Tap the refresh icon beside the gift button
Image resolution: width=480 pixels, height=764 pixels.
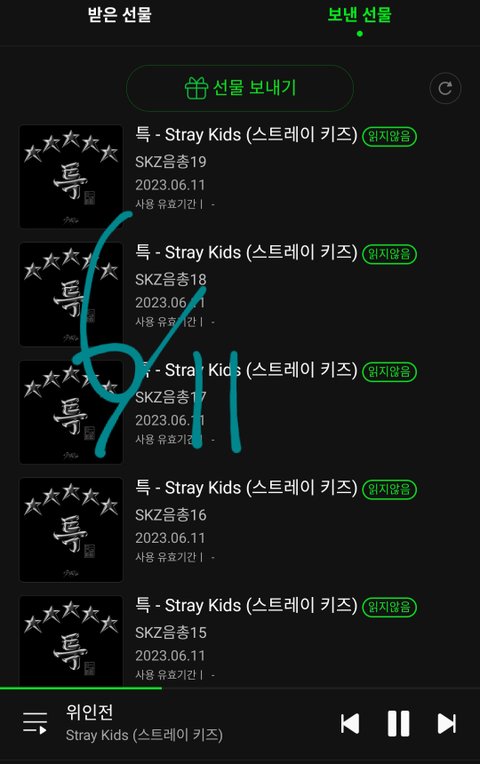click(445, 88)
